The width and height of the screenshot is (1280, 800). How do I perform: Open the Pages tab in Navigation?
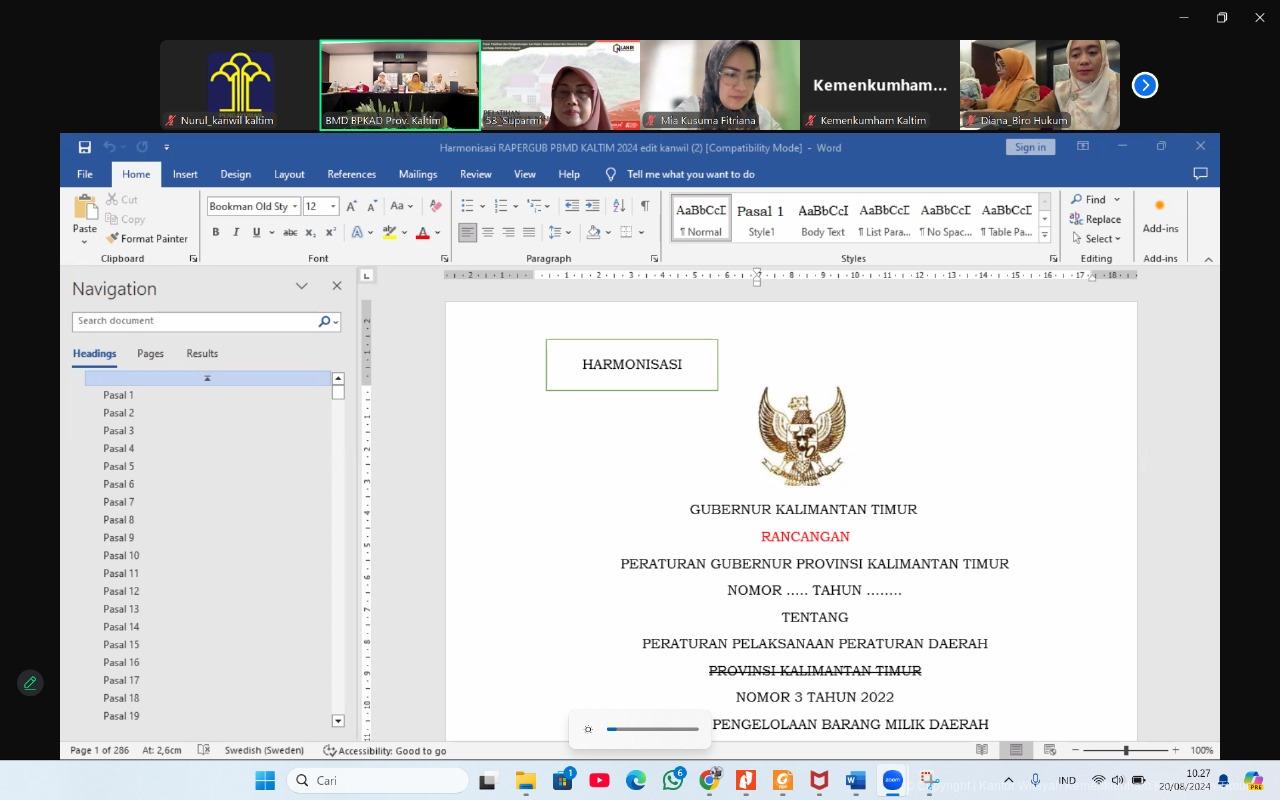(150, 353)
